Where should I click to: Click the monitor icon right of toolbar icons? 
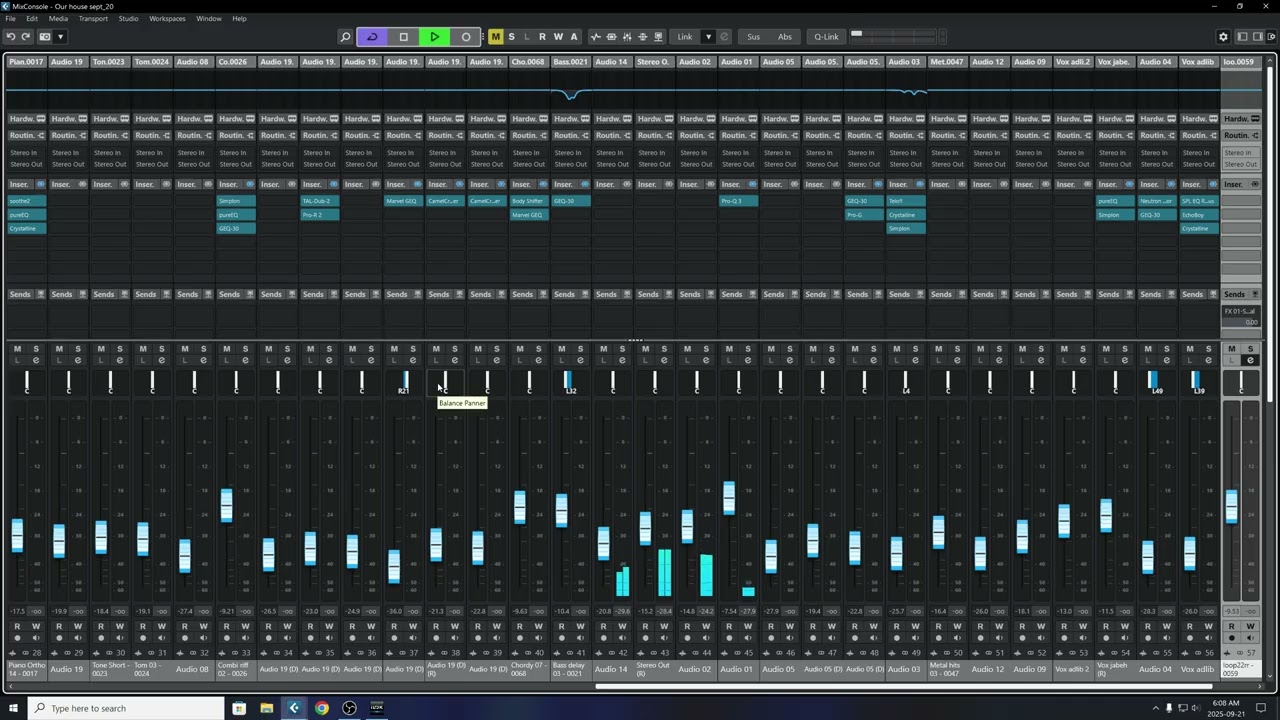[x=658, y=37]
